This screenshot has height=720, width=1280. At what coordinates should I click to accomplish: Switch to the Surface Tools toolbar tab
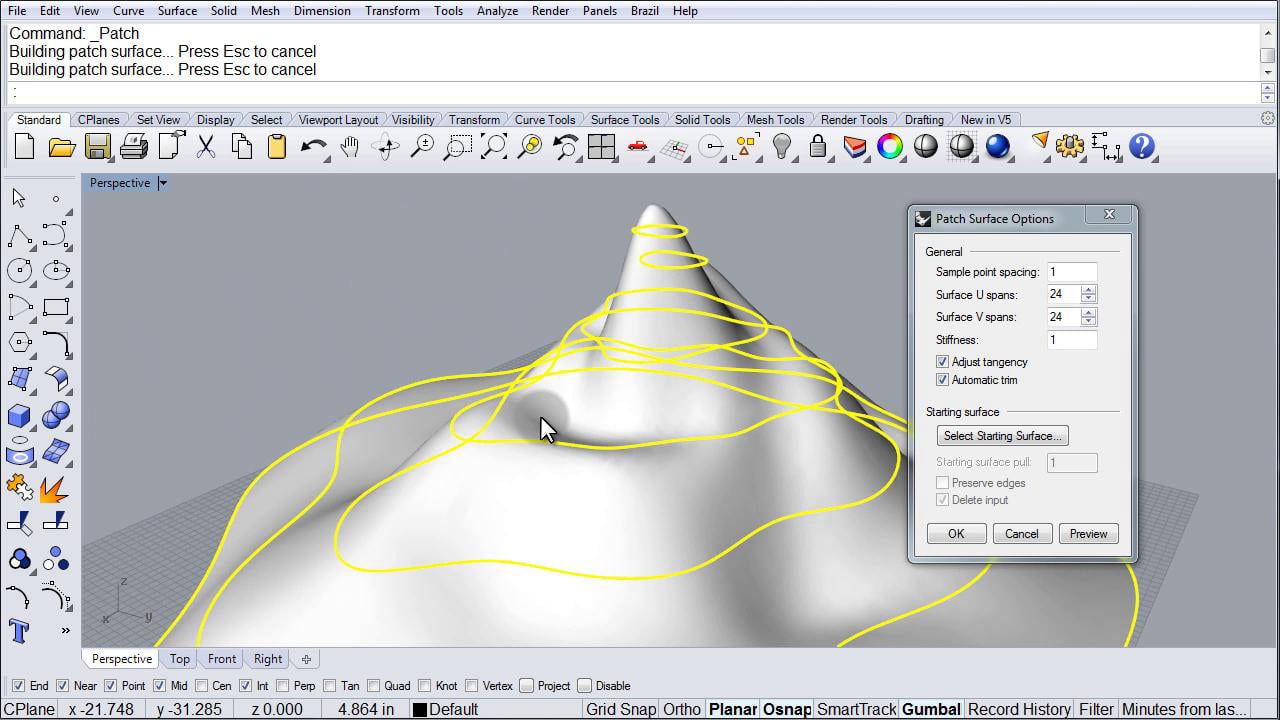click(625, 120)
